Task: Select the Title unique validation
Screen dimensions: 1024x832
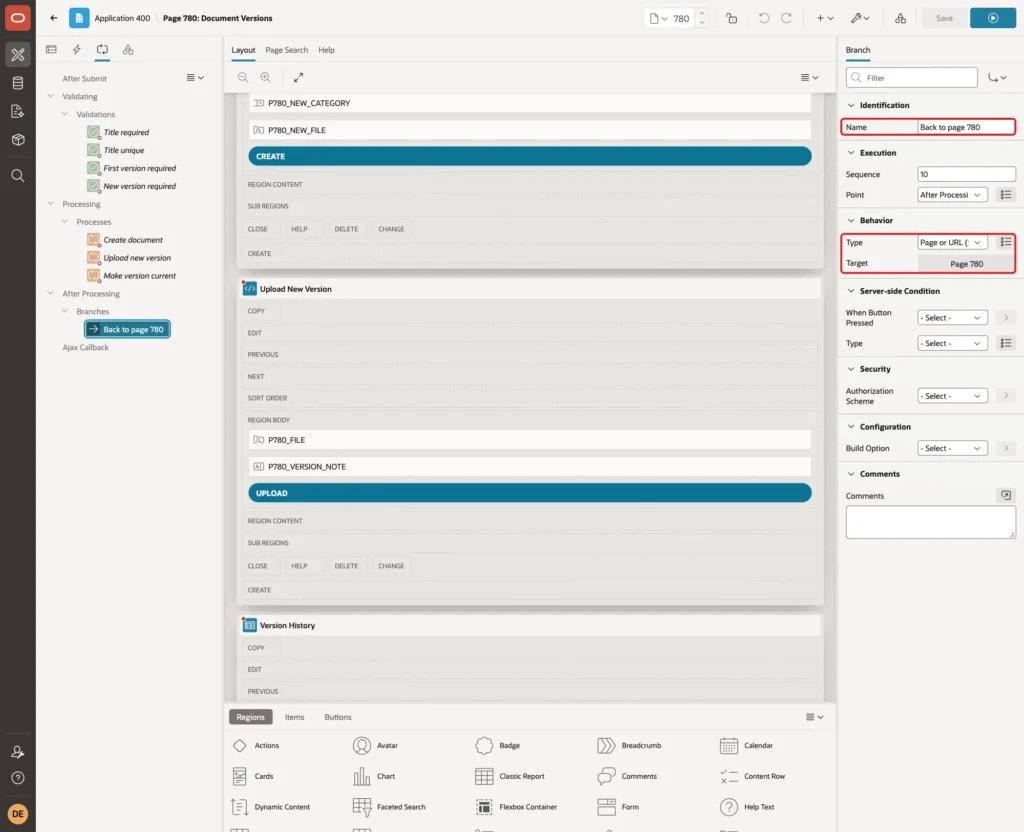Action: click(124, 150)
